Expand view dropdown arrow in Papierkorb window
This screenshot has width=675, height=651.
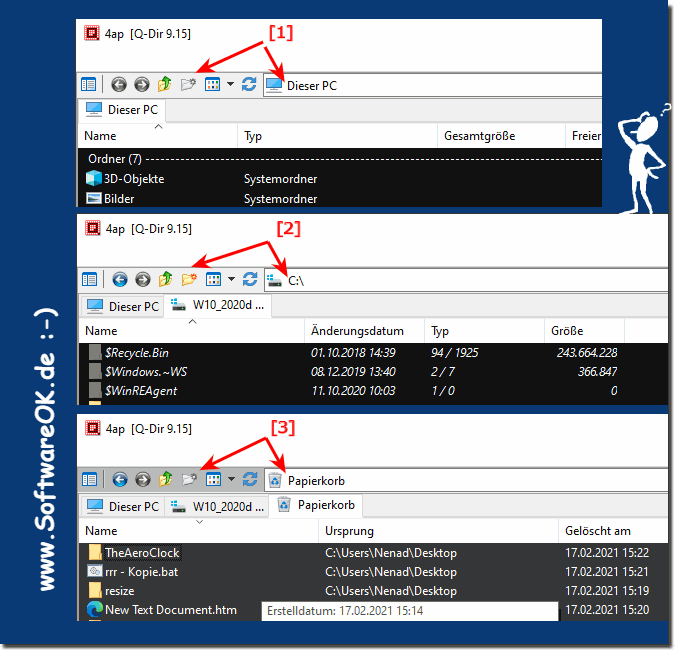tap(232, 480)
